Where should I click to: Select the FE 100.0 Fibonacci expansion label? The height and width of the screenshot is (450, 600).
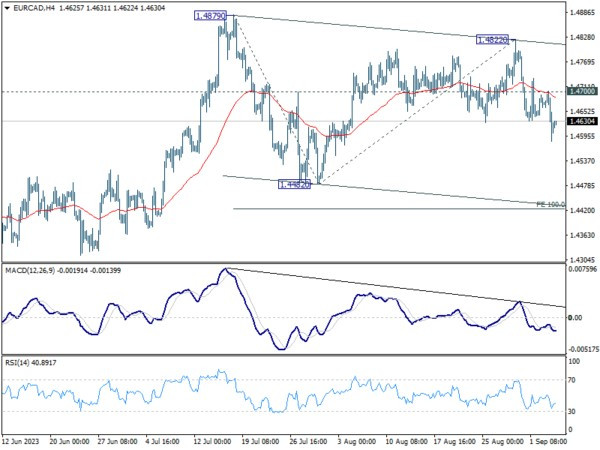point(551,204)
